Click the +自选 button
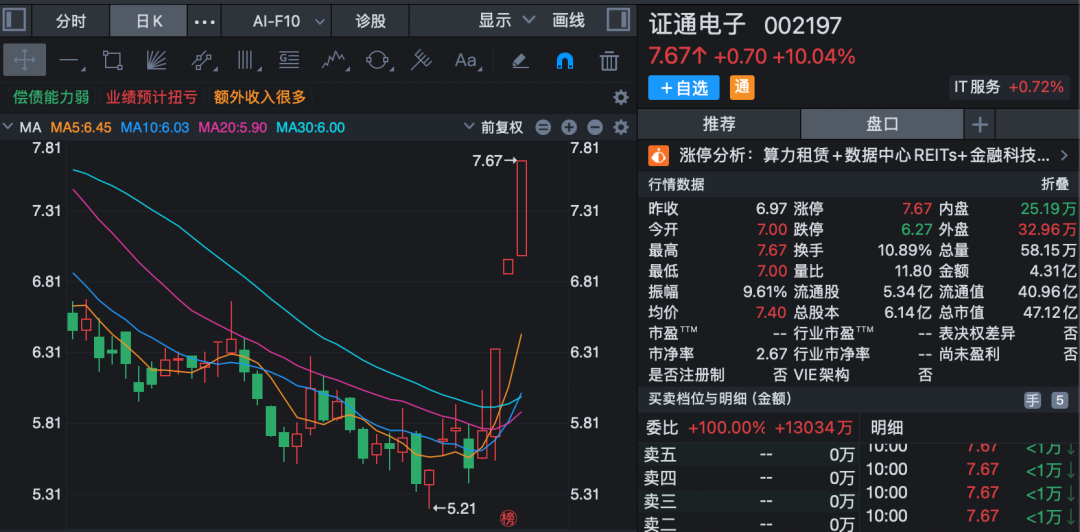1080x532 pixels. point(684,88)
